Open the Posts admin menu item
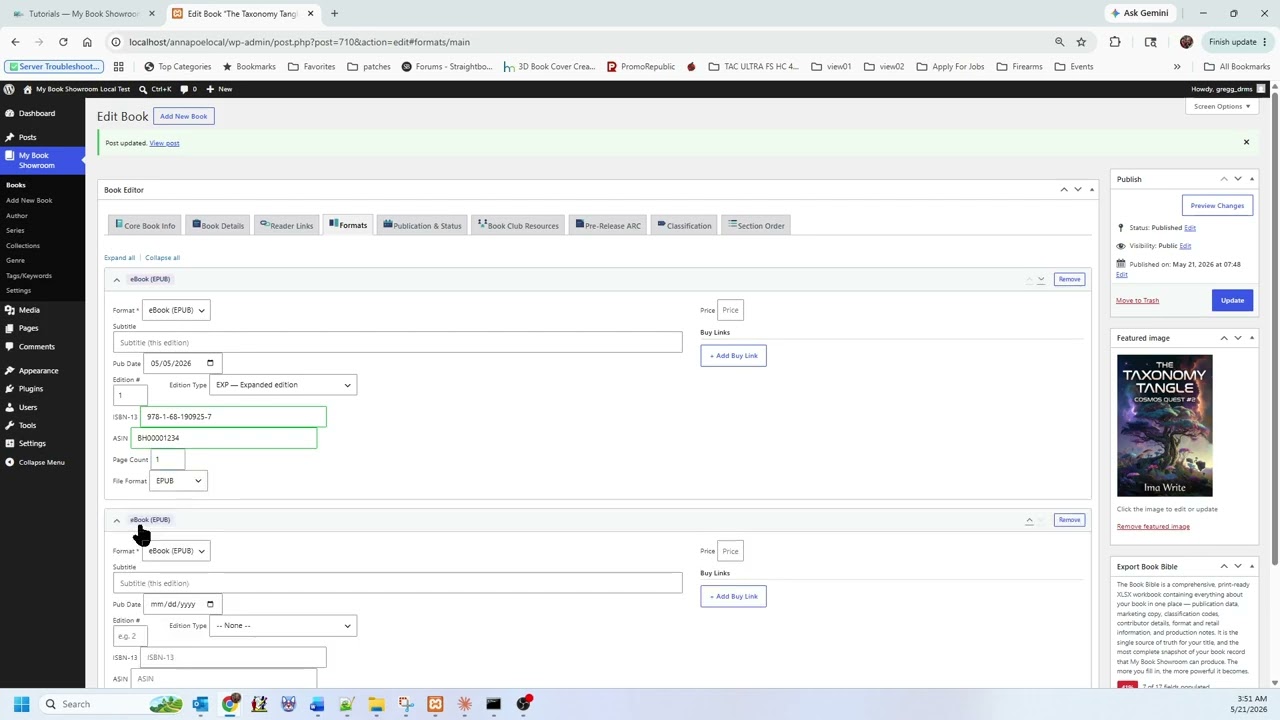The image size is (1280, 720). coord(27,137)
